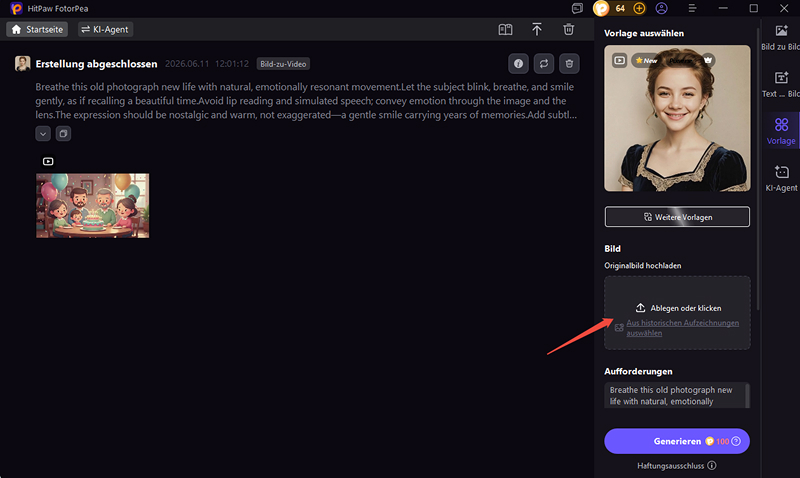Regenerate the task with the refresh icon
The height and width of the screenshot is (478, 800).
coord(544,64)
